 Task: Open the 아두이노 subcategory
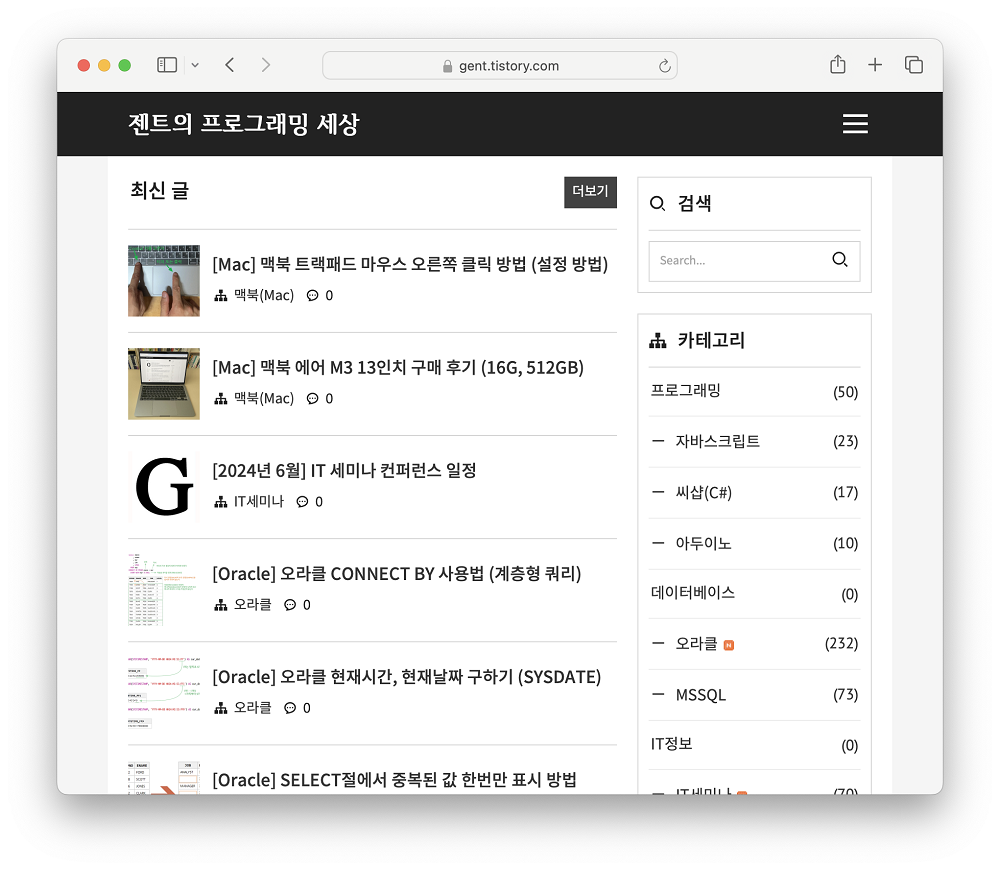pyautogui.click(x=703, y=543)
